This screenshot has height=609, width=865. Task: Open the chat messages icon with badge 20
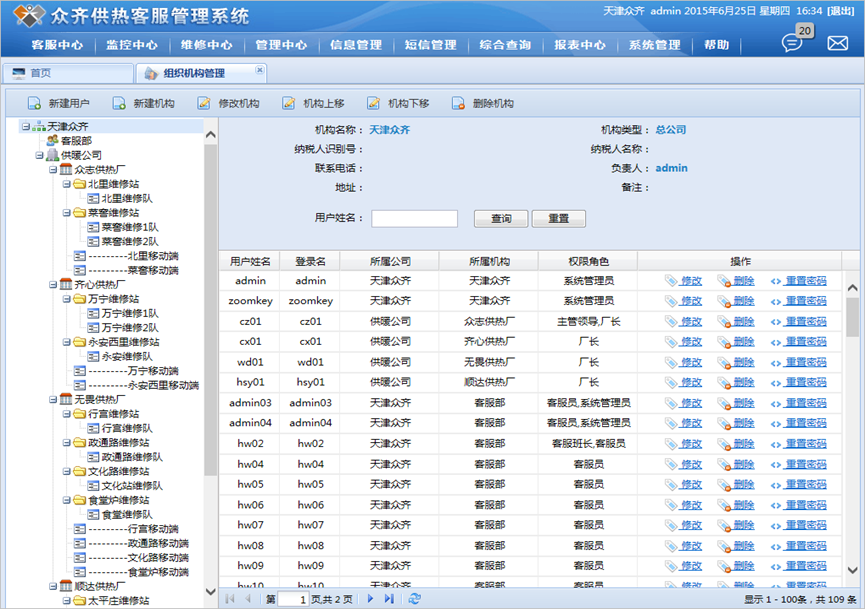(x=793, y=43)
